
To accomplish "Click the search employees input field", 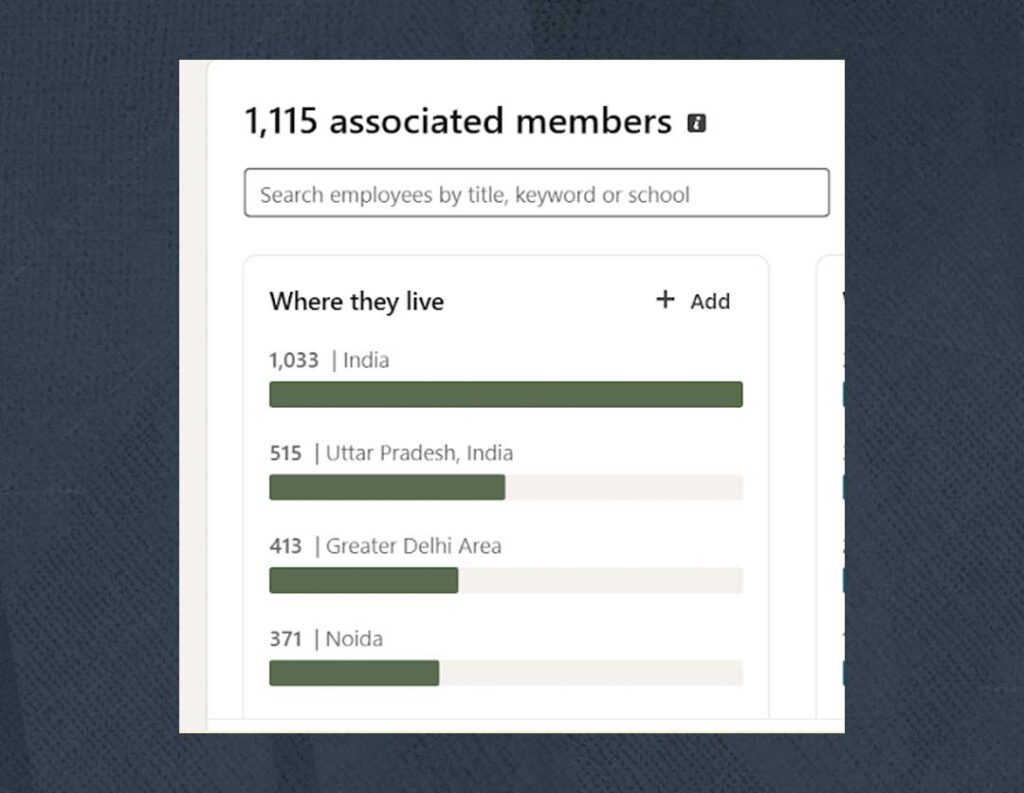I will (x=537, y=193).
